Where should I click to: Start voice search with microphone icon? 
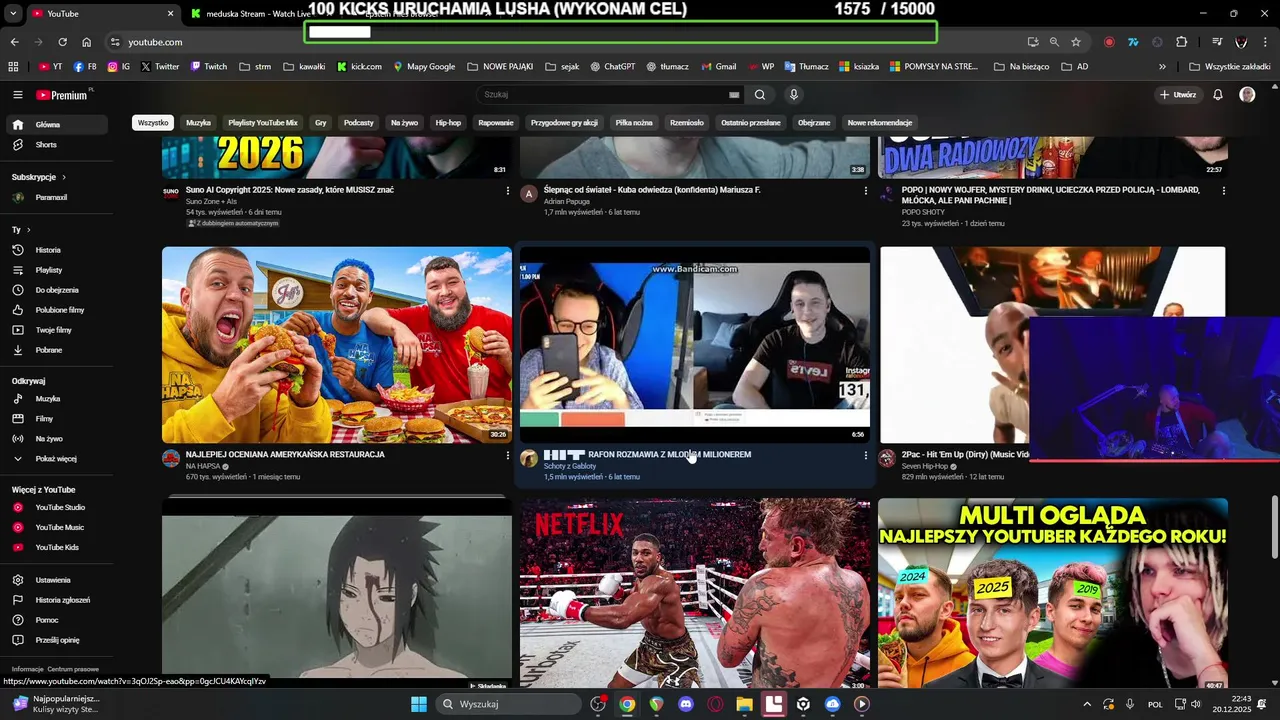coord(794,95)
